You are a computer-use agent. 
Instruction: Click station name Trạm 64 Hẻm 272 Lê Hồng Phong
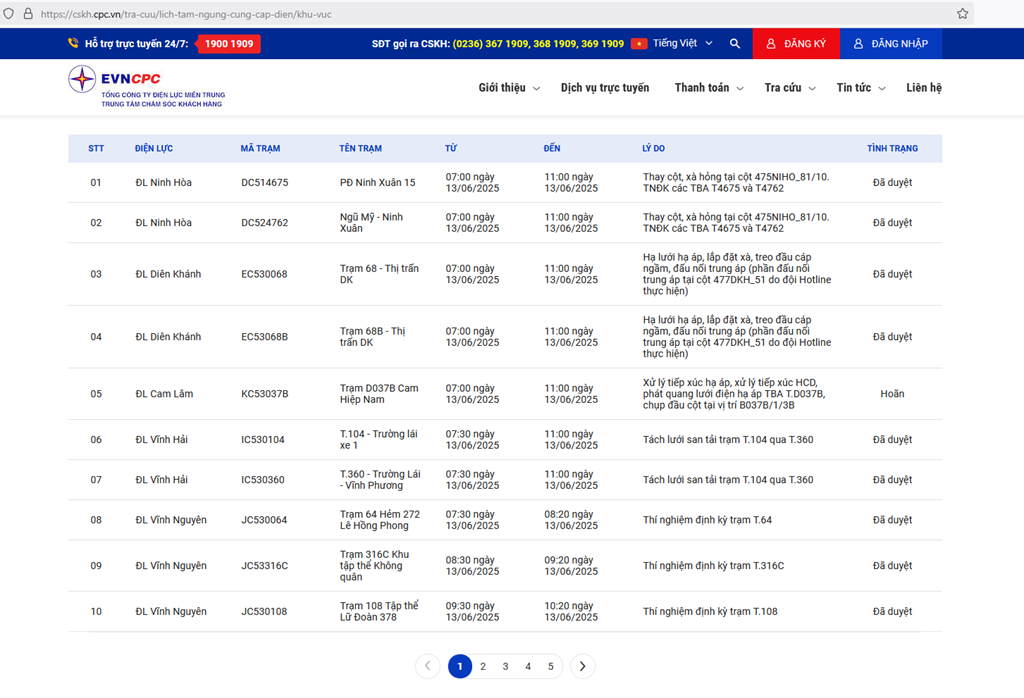point(380,520)
